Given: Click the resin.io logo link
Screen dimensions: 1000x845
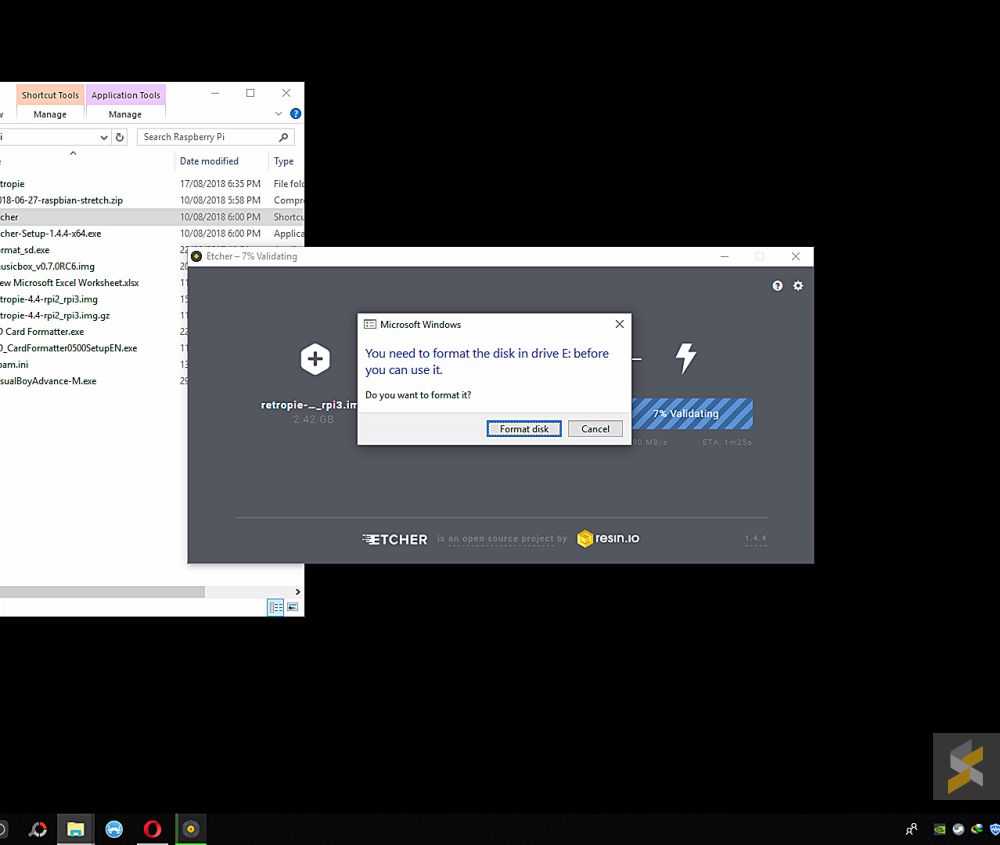Looking at the screenshot, I should click(608, 538).
